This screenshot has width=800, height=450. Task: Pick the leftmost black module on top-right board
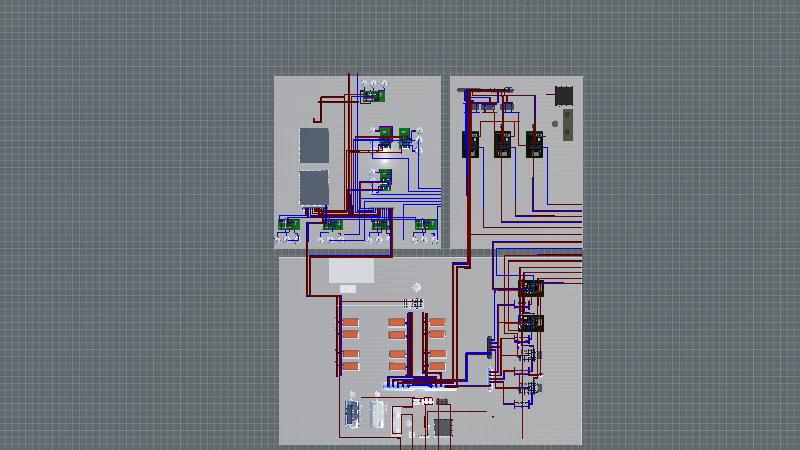471,144
